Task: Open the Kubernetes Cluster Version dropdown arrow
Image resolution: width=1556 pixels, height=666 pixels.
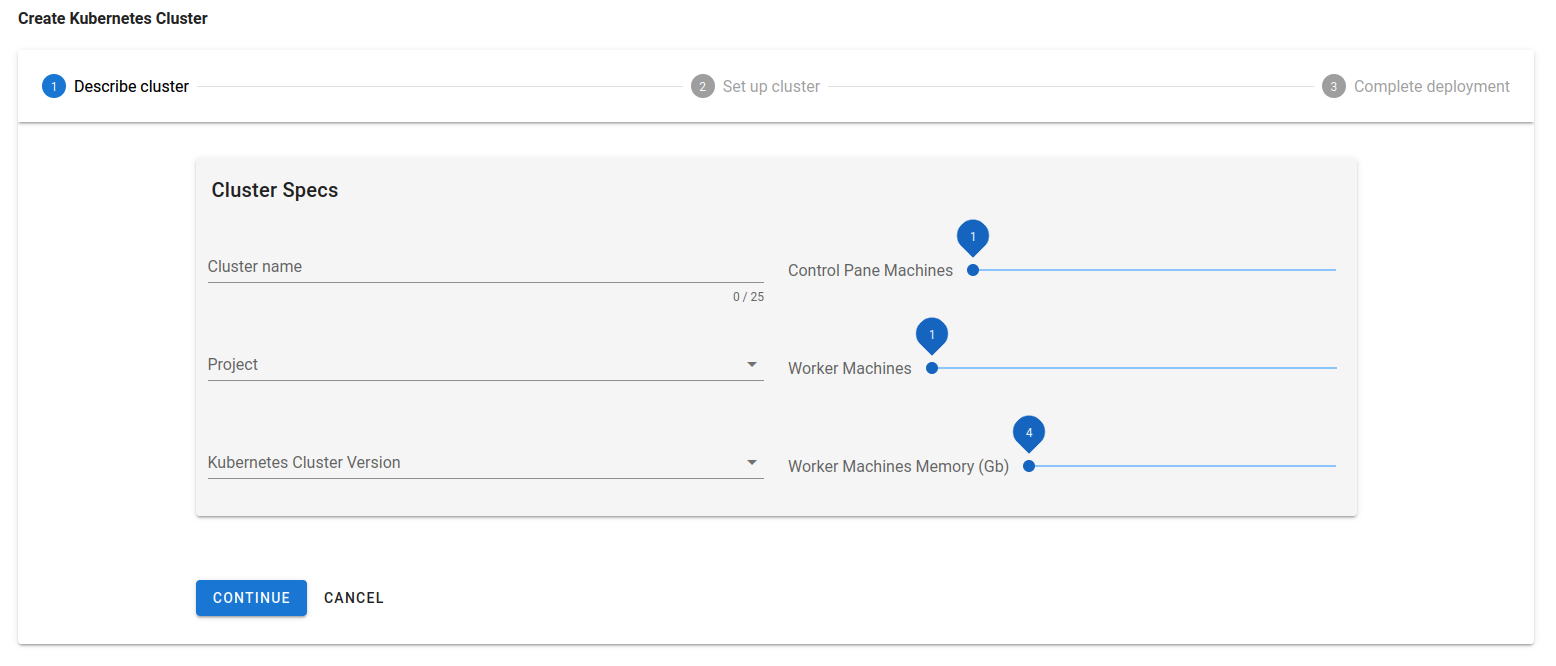Action: [752, 462]
